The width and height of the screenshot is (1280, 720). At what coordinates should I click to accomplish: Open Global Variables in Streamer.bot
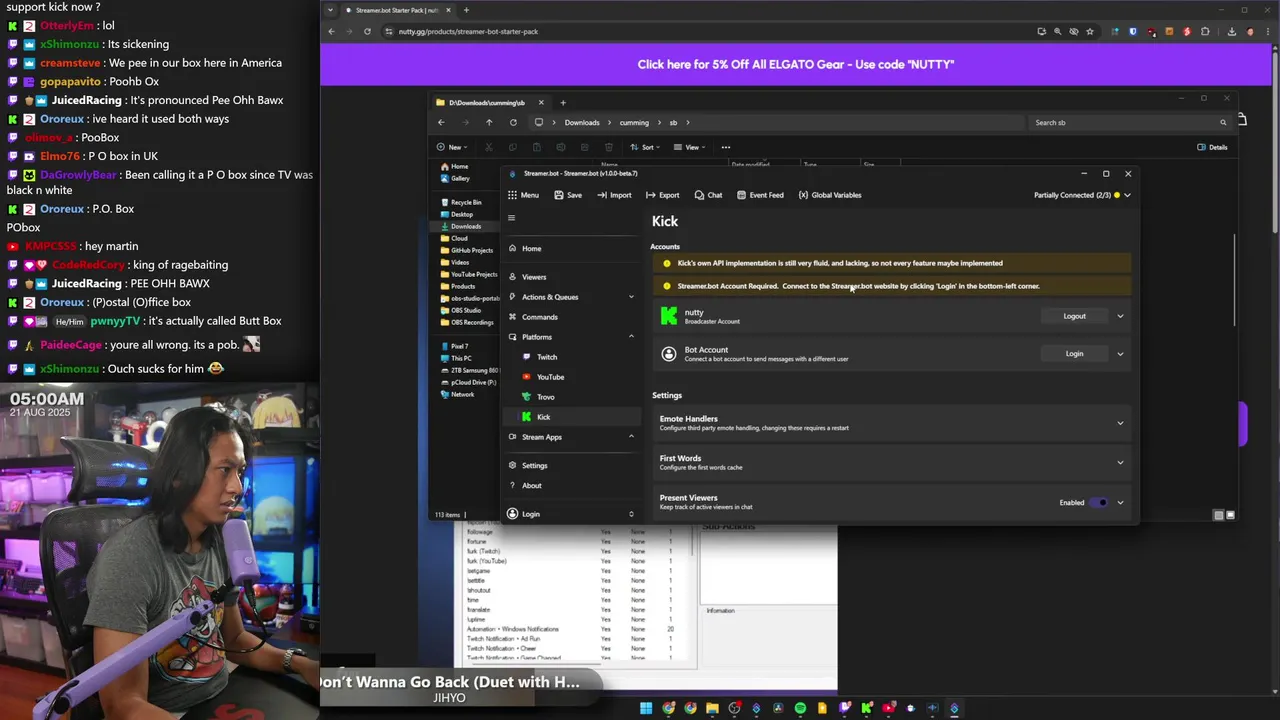click(829, 195)
